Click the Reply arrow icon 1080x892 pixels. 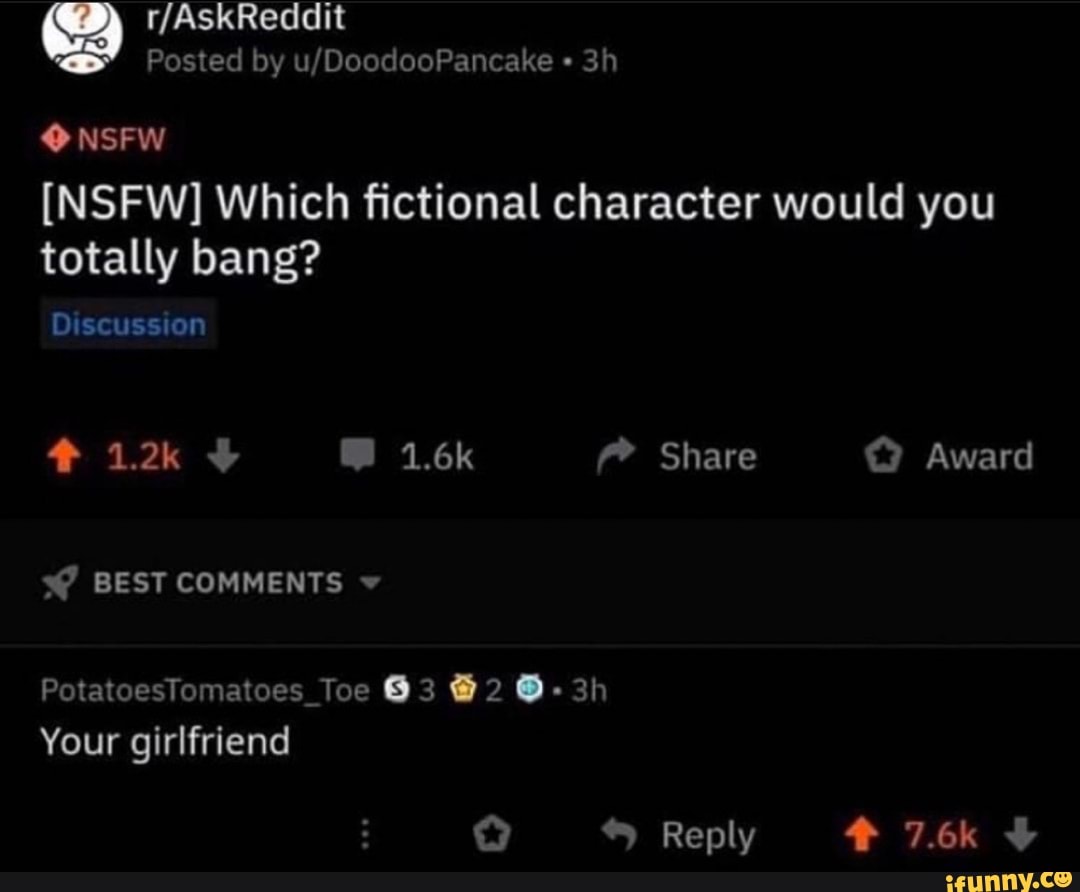click(x=619, y=833)
